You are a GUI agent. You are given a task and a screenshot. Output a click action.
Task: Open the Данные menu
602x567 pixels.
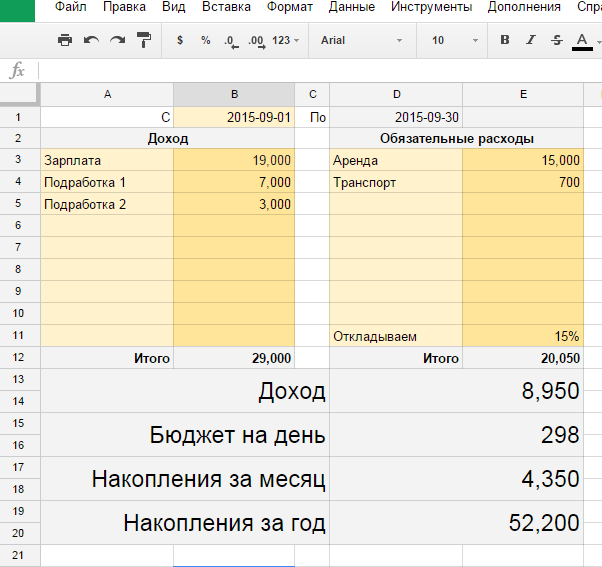pos(352,7)
